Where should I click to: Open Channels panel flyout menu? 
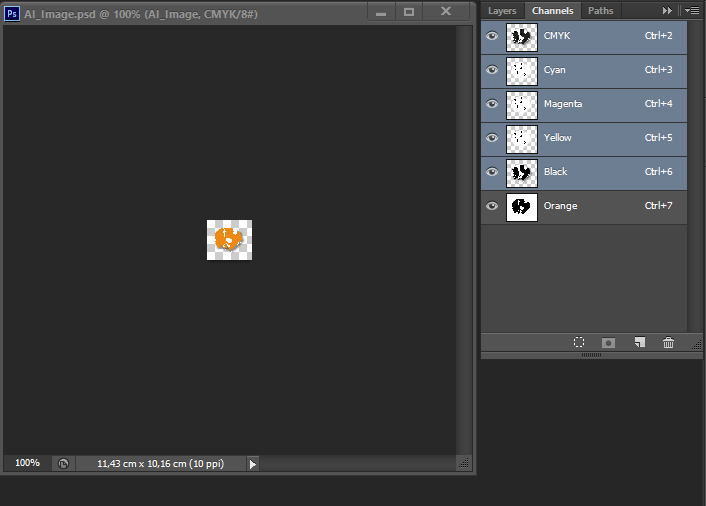[692, 10]
